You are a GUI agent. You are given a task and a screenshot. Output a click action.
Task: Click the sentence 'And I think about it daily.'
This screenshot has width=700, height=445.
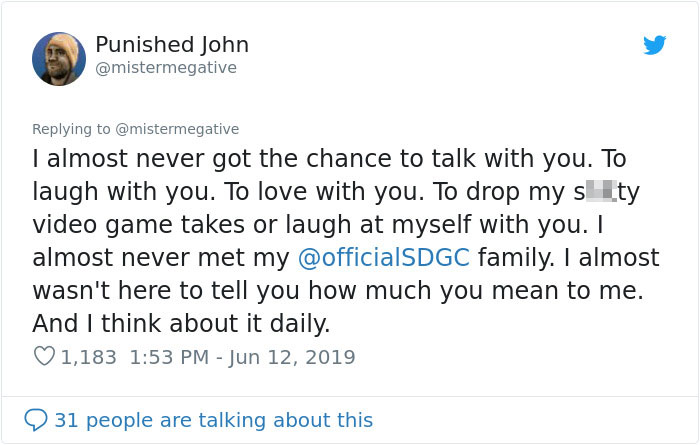180,324
